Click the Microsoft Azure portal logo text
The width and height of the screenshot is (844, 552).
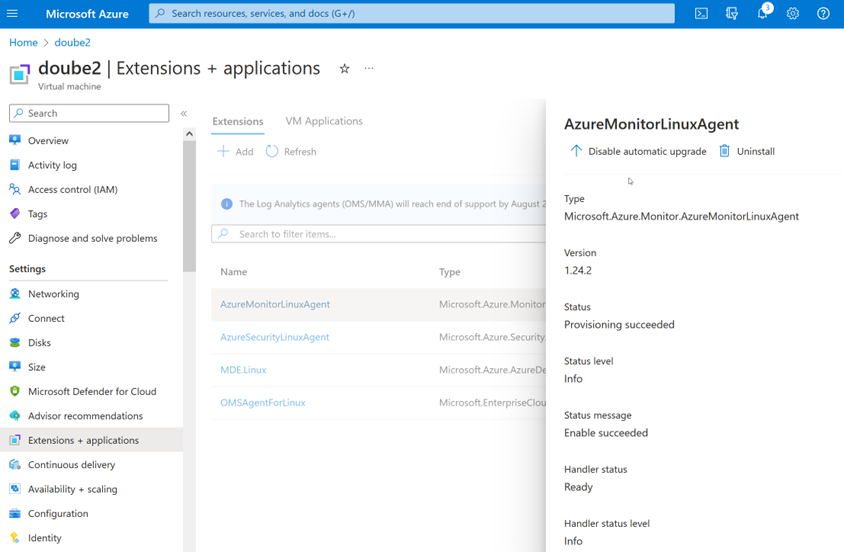click(x=87, y=14)
